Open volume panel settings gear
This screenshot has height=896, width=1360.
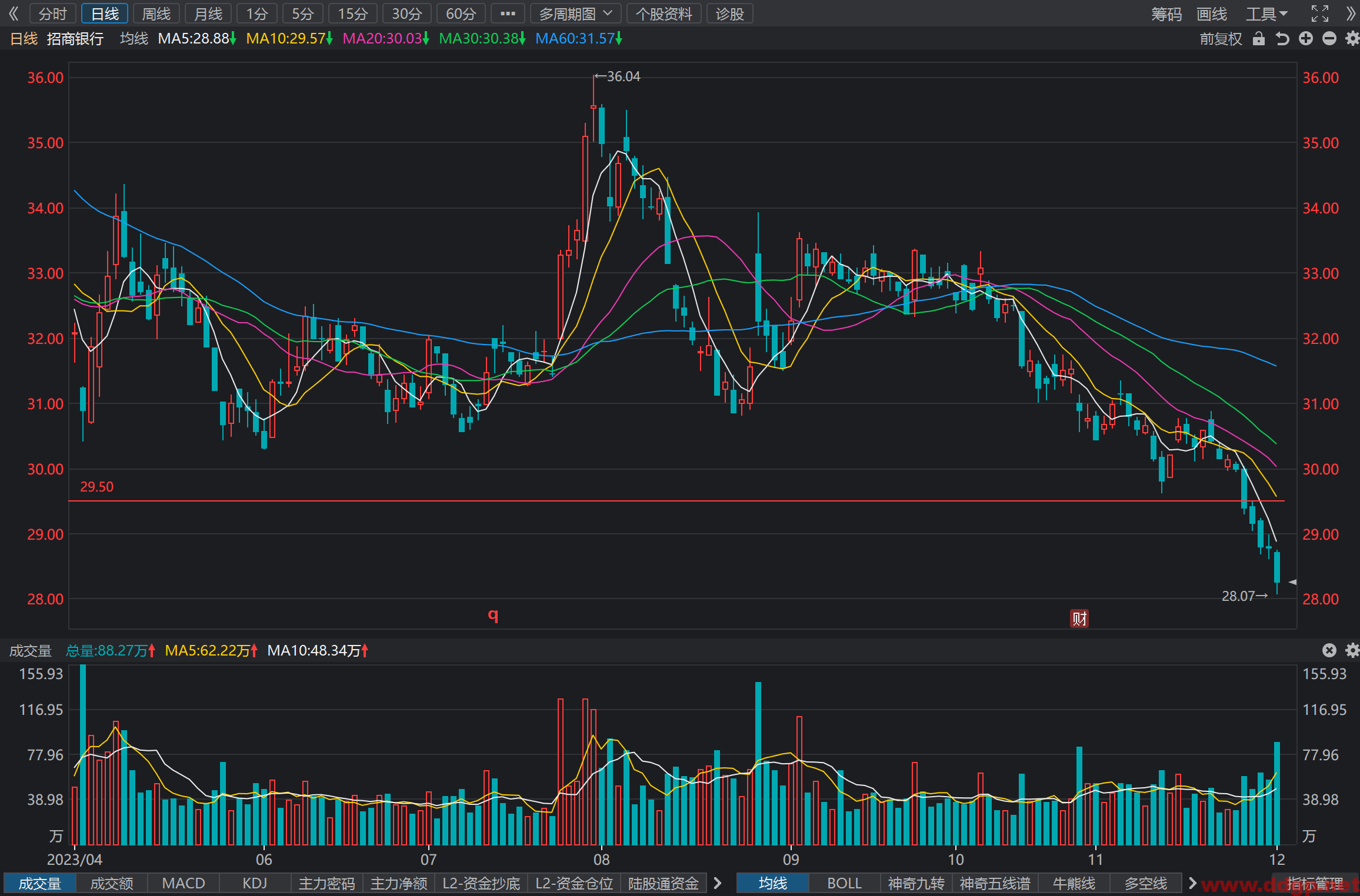1352,650
